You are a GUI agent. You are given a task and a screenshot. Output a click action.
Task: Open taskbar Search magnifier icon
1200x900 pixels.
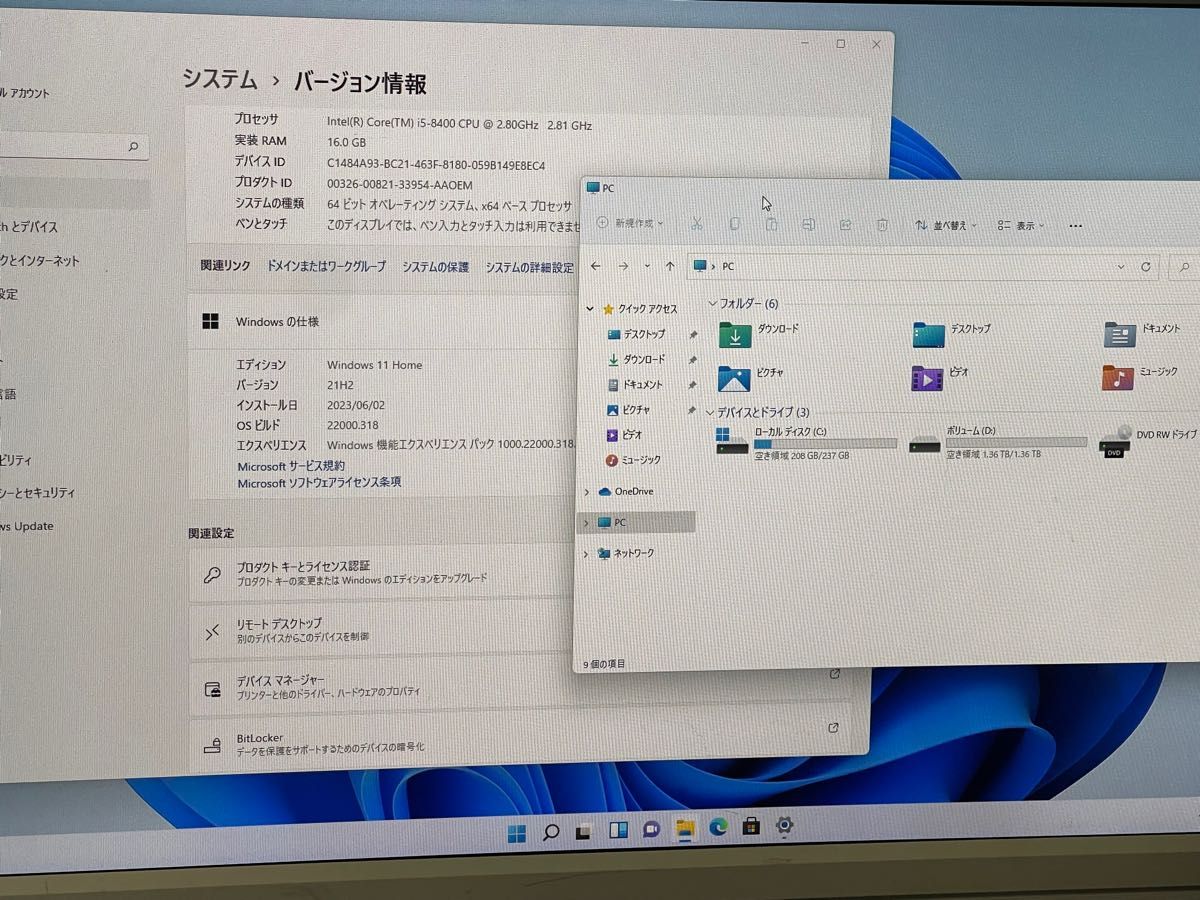click(551, 831)
